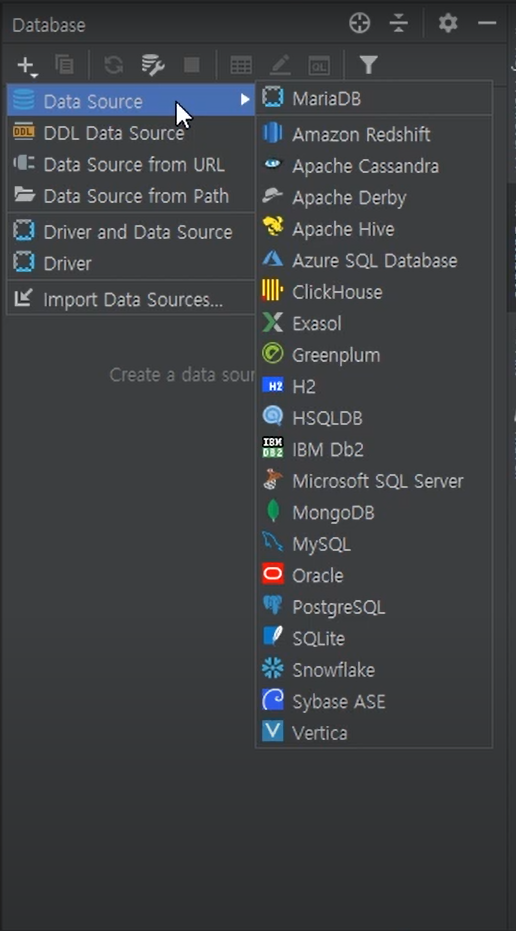
Task: Click the table editor grid icon
Action: pyautogui.click(x=240, y=65)
